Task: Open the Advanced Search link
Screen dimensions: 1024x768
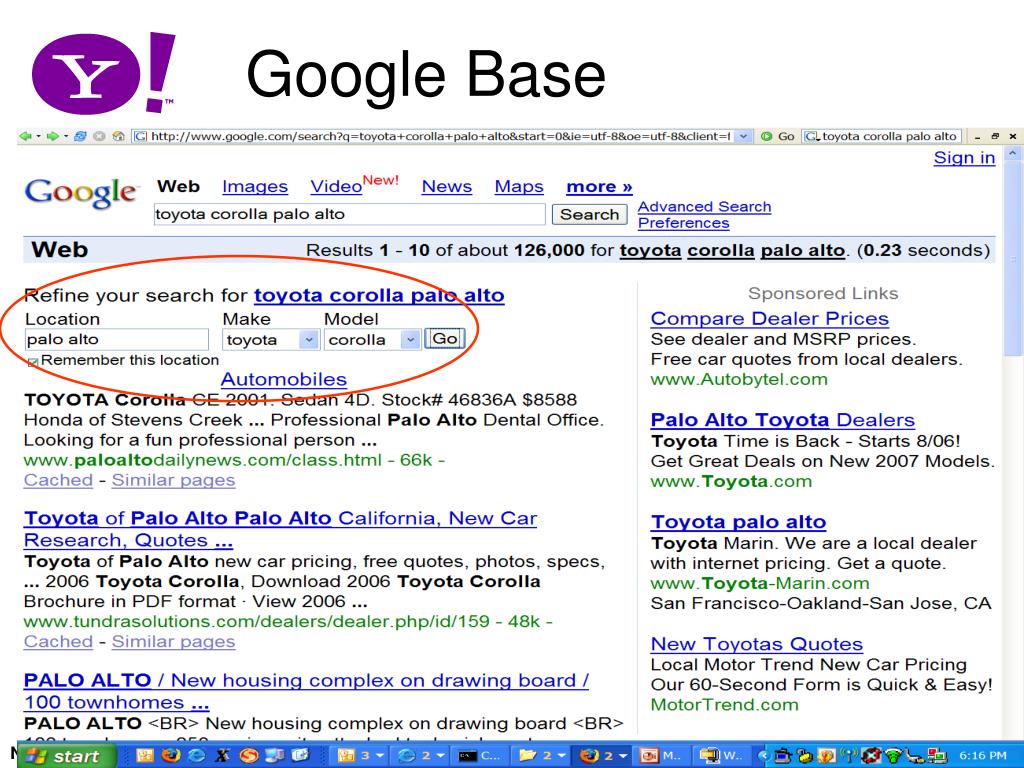Action: point(704,207)
